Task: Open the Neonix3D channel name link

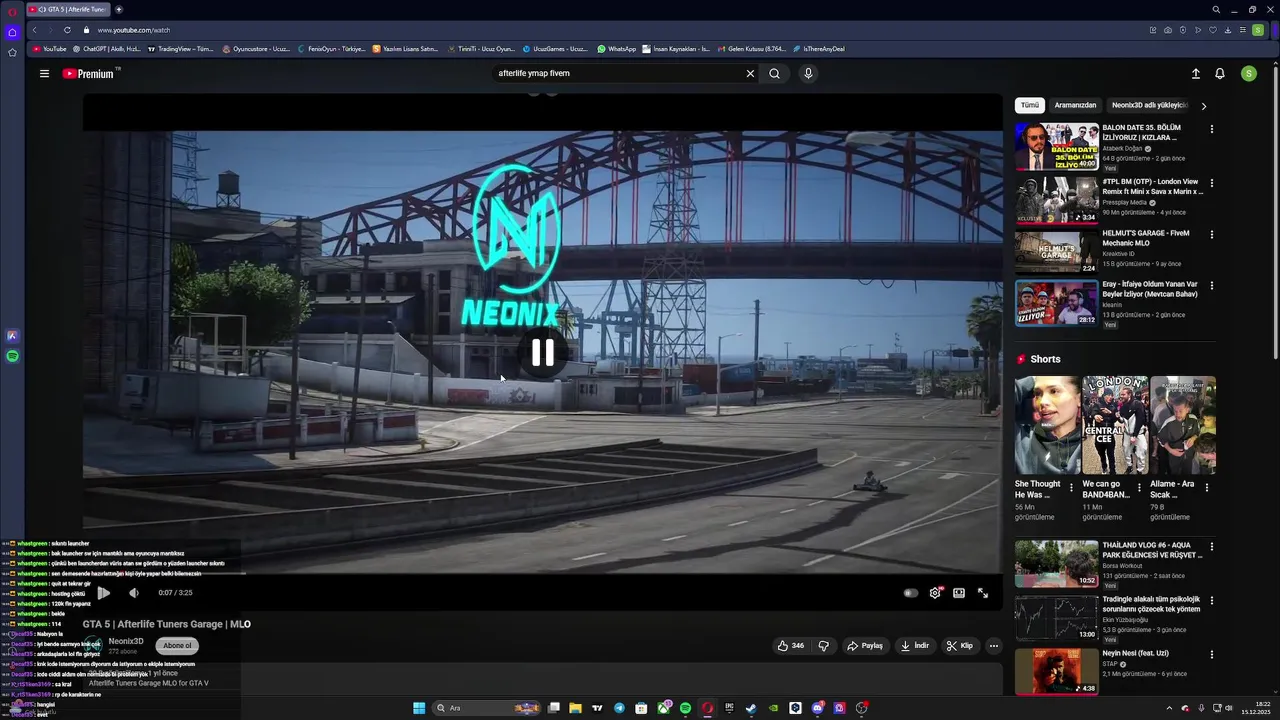Action: click(126, 641)
